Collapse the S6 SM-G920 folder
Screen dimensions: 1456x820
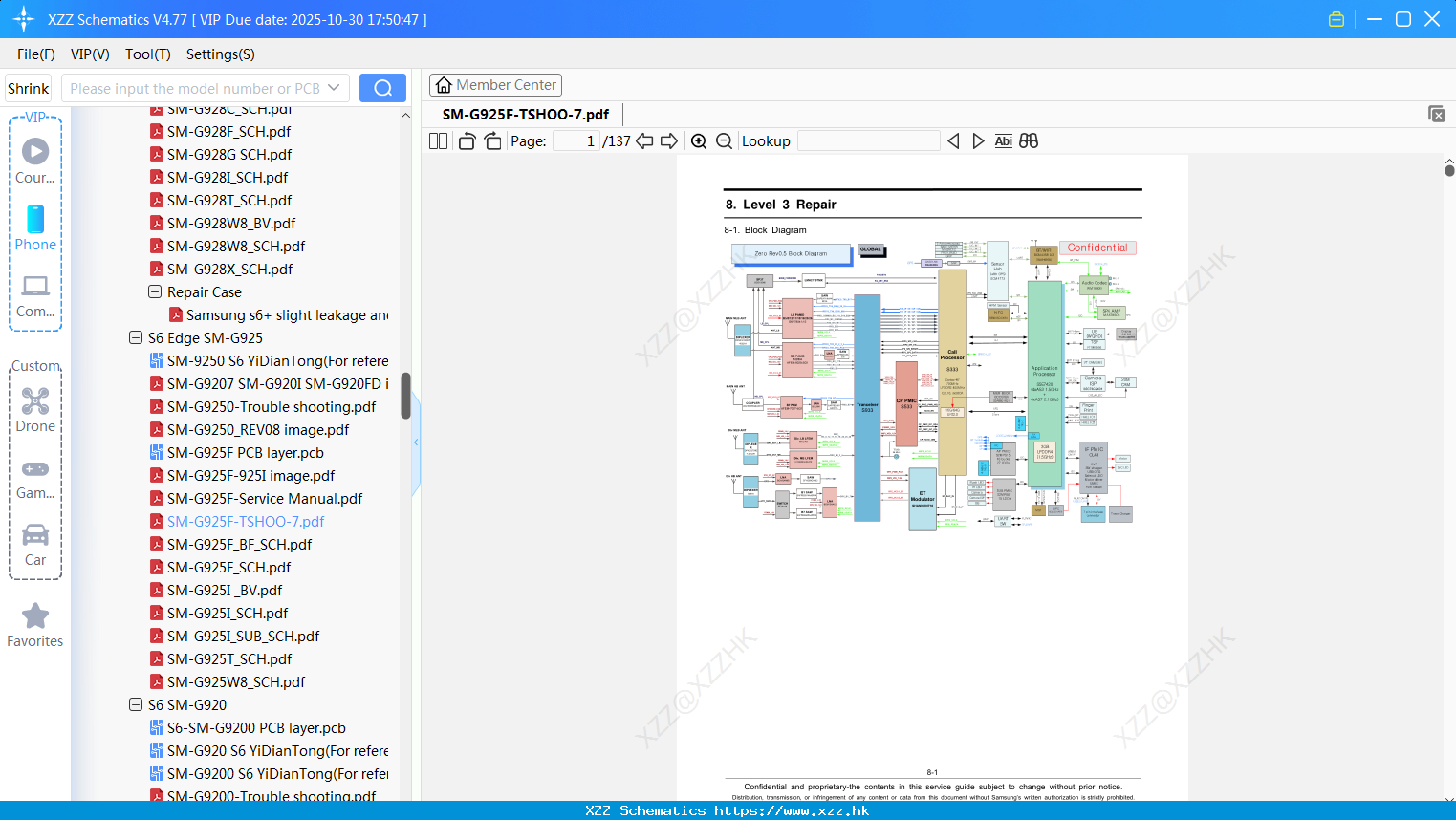pyautogui.click(x=136, y=704)
